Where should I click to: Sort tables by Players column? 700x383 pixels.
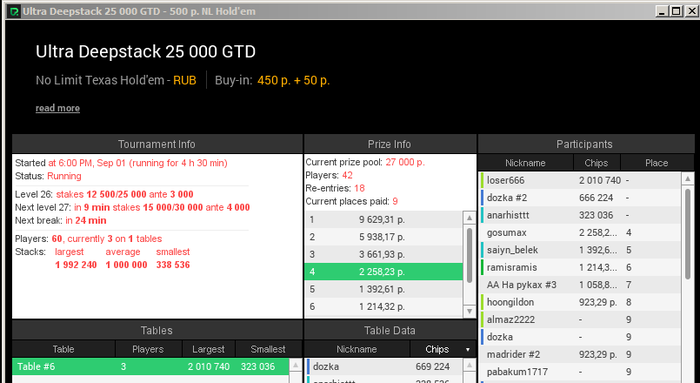click(148, 349)
